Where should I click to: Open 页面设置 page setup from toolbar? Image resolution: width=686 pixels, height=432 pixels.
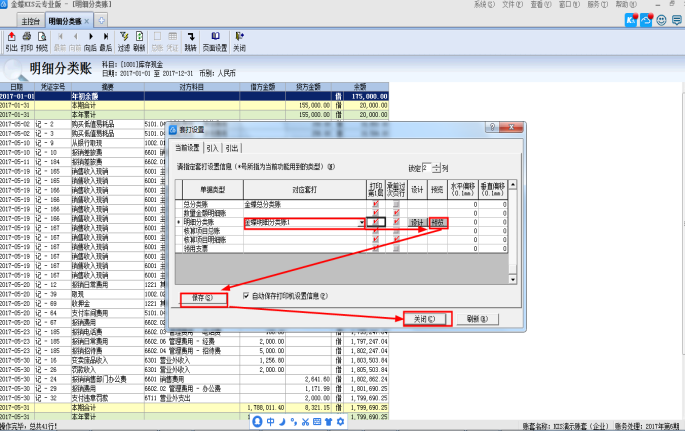(214, 41)
